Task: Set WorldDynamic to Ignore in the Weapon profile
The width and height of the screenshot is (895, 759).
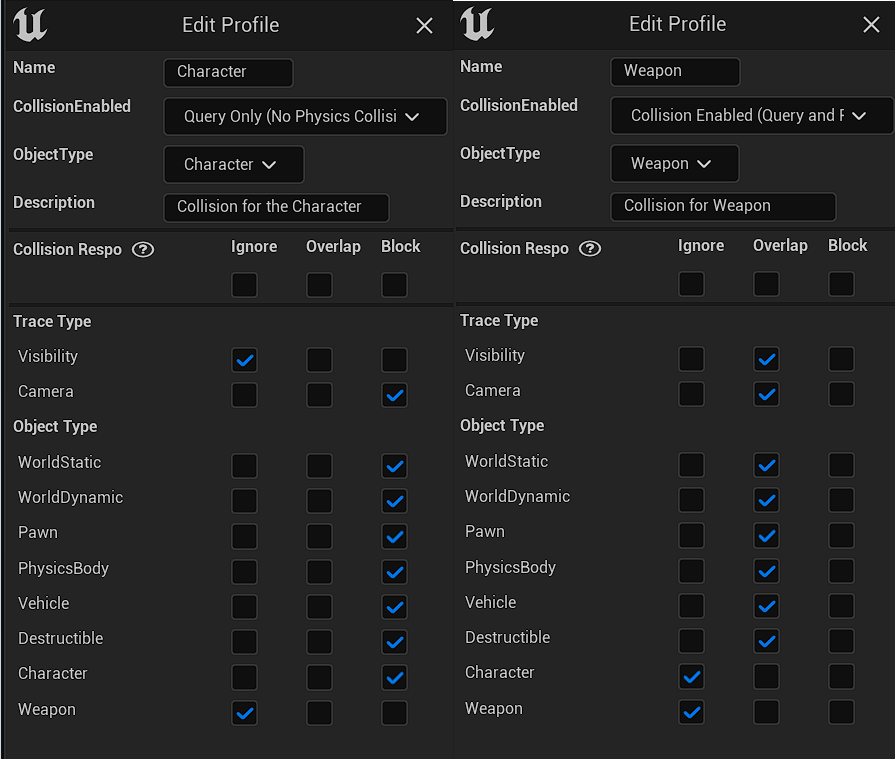Action: pyautogui.click(x=691, y=500)
